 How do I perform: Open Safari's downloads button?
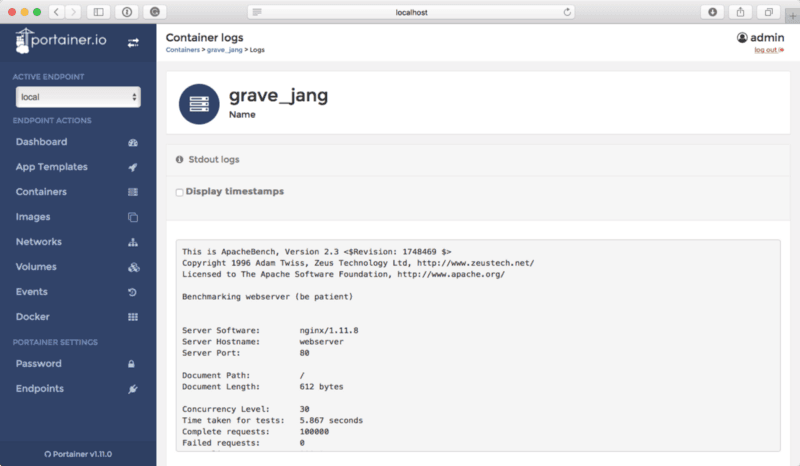click(713, 12)
